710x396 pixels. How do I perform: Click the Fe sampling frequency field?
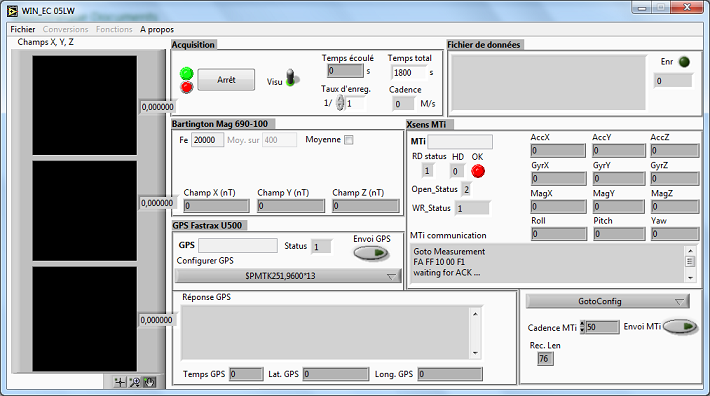coord(207,140)
